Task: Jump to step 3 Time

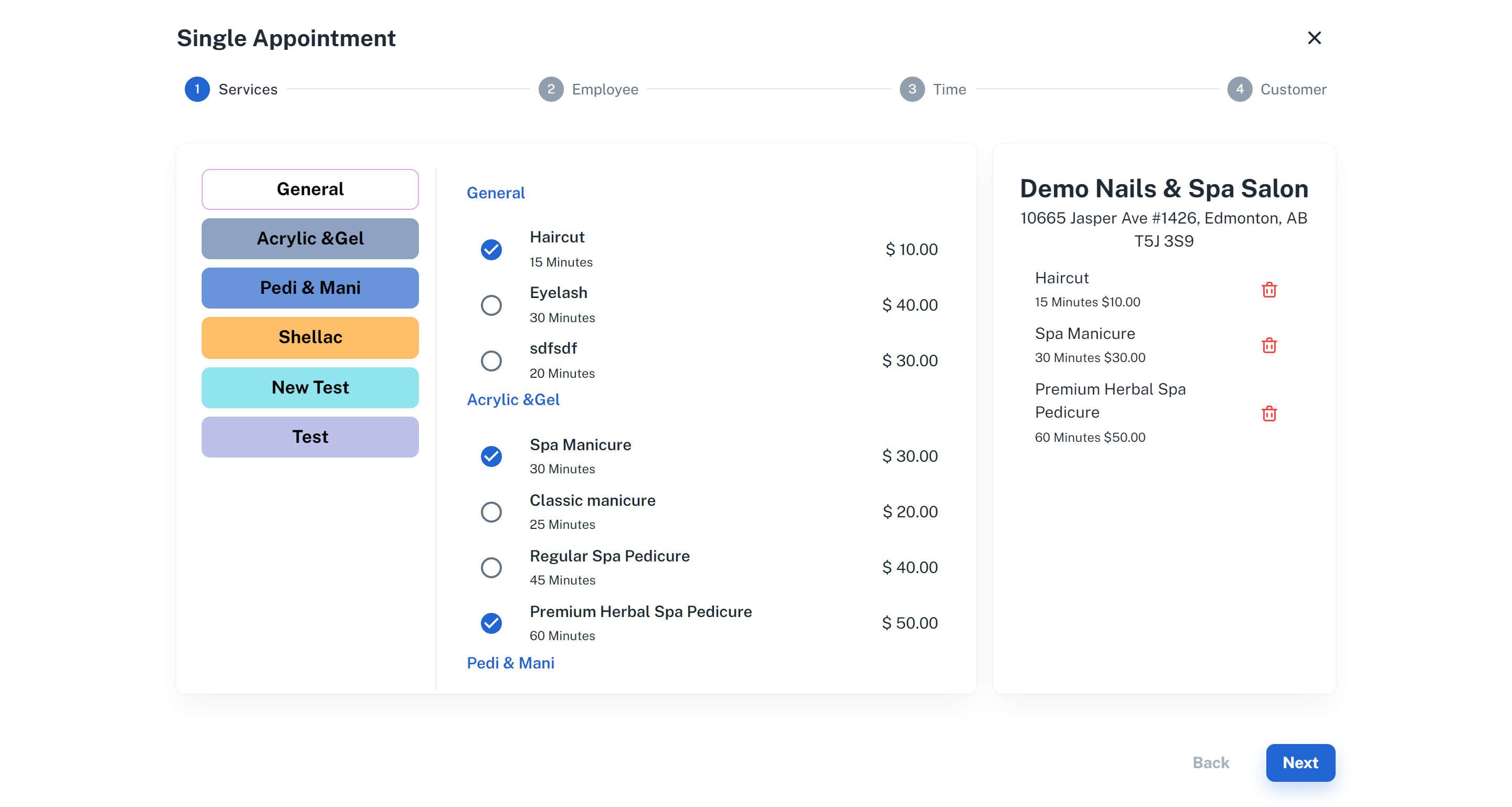Action: pyautogui.click(x=911, y=89)
